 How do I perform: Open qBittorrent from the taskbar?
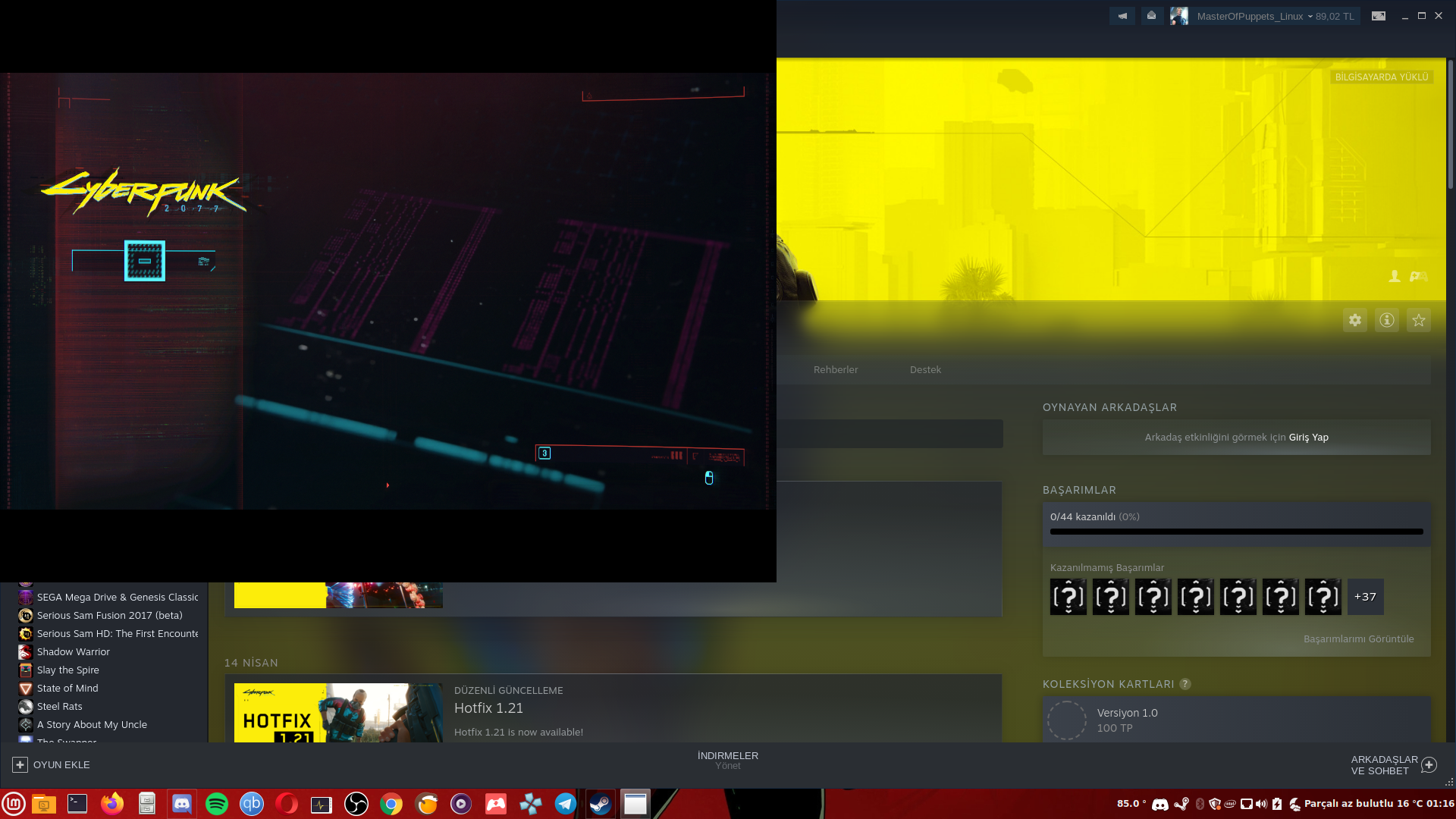252,804
